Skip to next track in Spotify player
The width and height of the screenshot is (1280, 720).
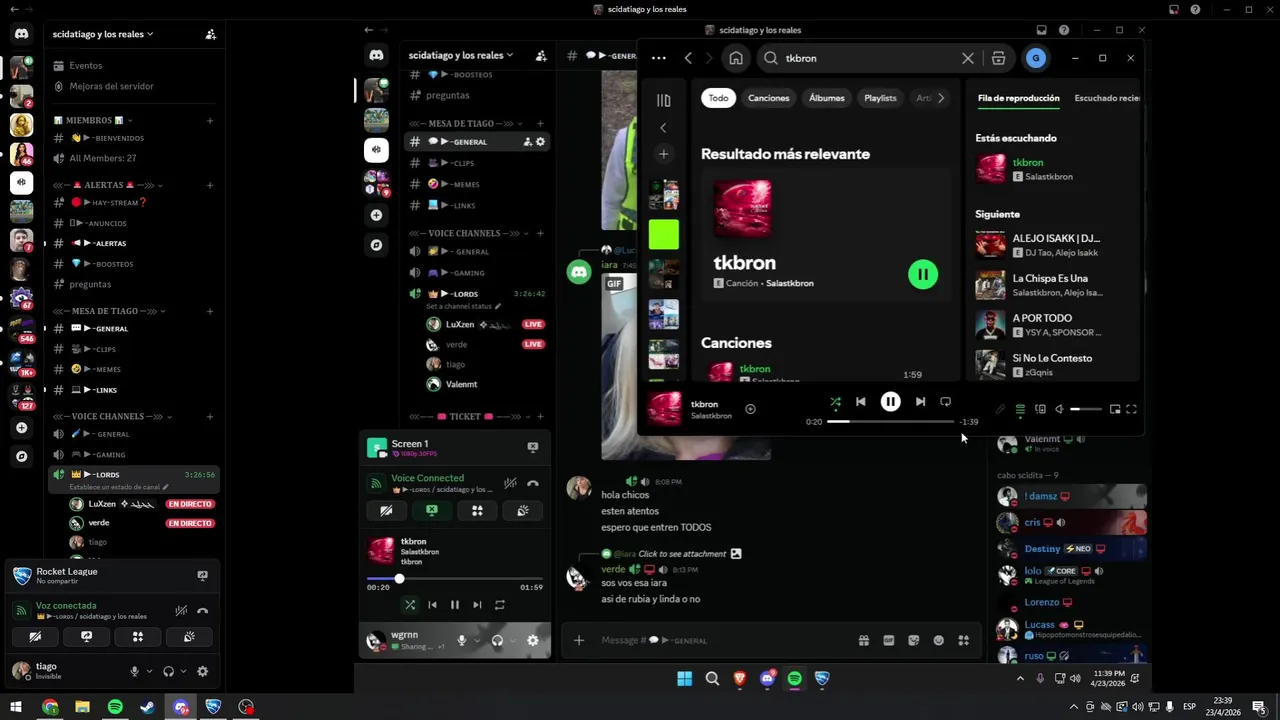tap(920, 402)
